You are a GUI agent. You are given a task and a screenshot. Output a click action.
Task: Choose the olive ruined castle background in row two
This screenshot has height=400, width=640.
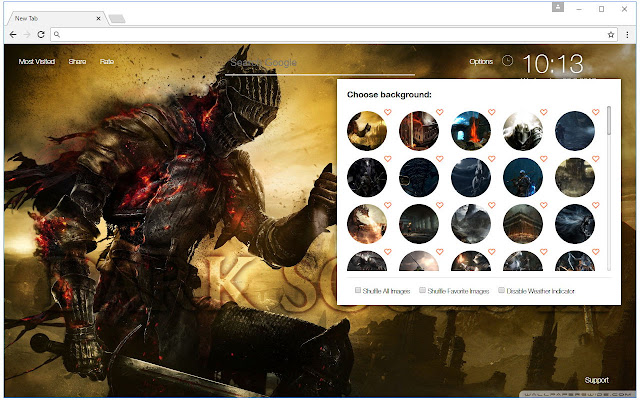[x=575, y=178]
